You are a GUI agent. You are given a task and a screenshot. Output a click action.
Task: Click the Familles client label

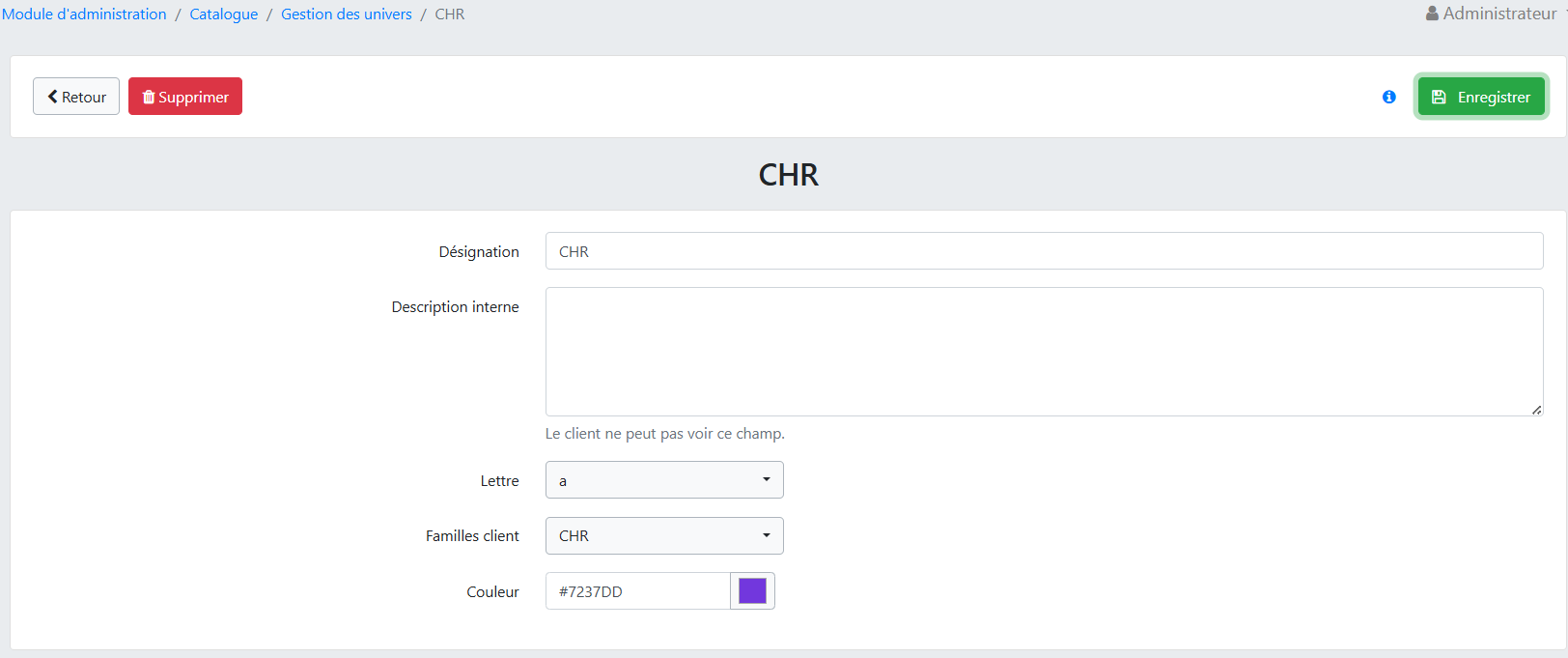pyautogui.click(x=472, y=536)
